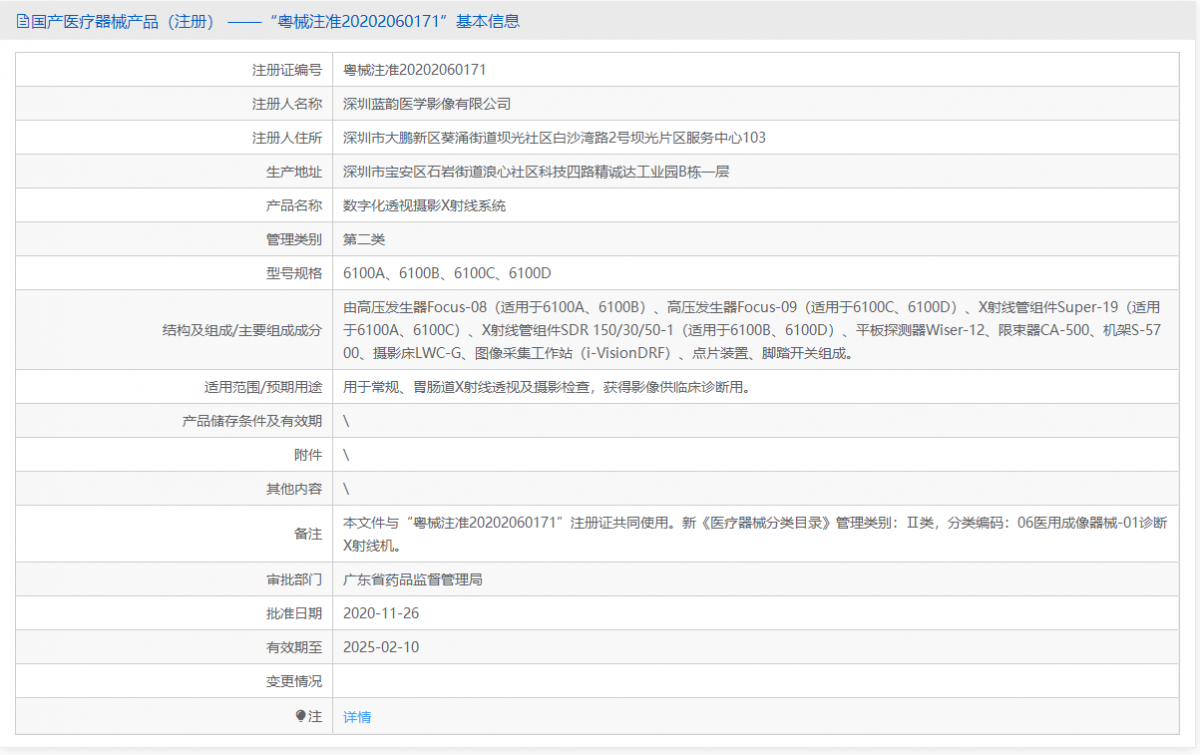Image resolution: width=1200 pixels, height=755 pixels.
Task: Select the 附件 row value
Action: [343, 454]
